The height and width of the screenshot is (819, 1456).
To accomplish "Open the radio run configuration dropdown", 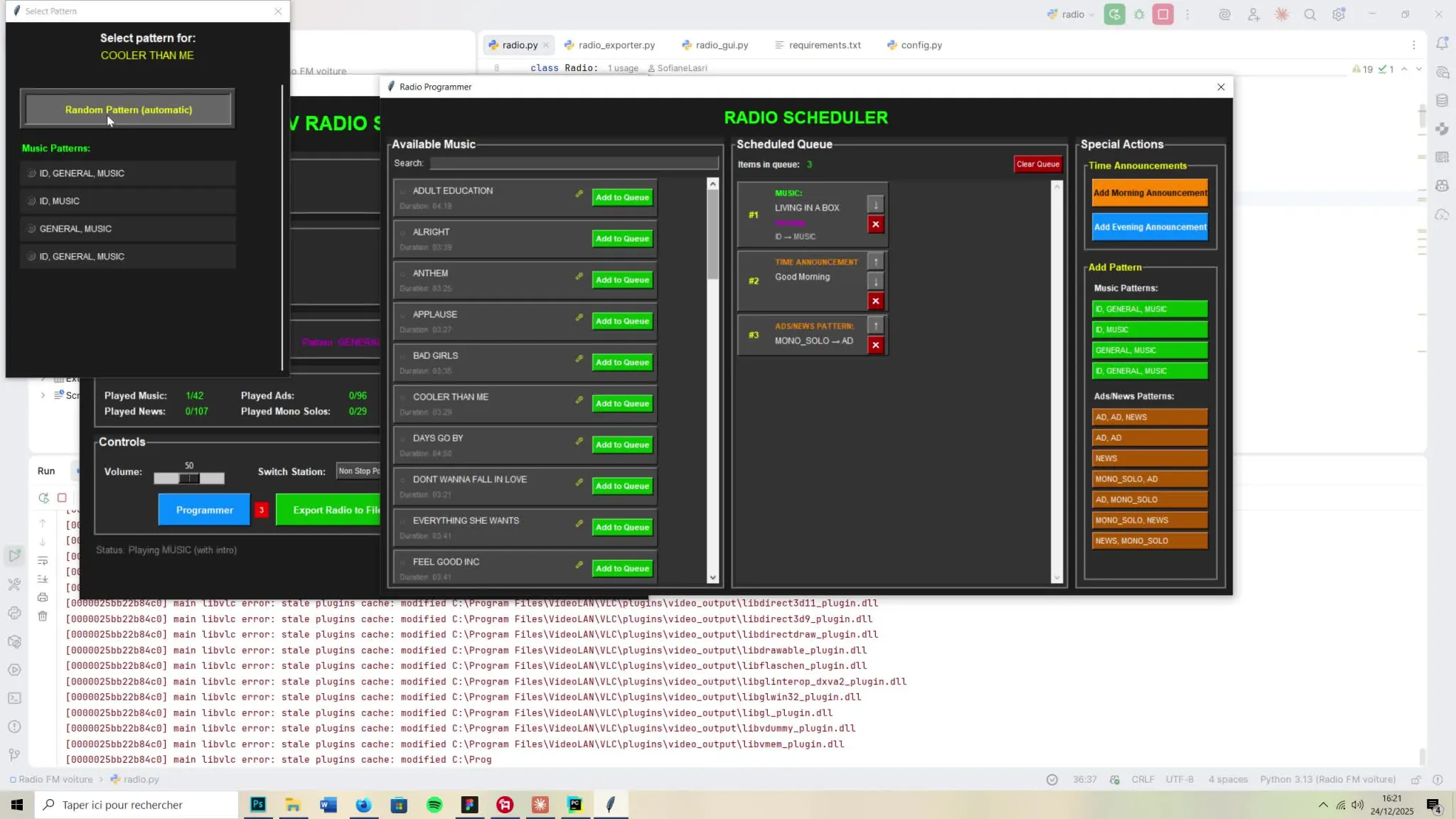I will click(1071, 14).
